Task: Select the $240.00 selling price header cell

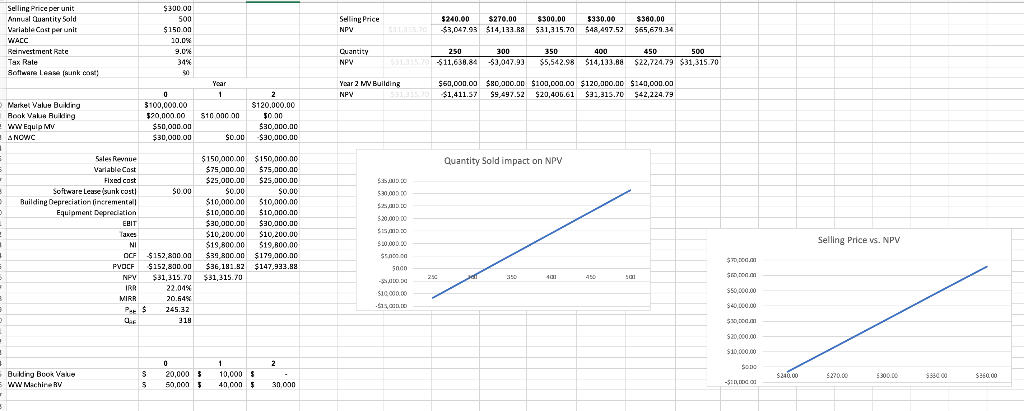Action: coord(456,20)
